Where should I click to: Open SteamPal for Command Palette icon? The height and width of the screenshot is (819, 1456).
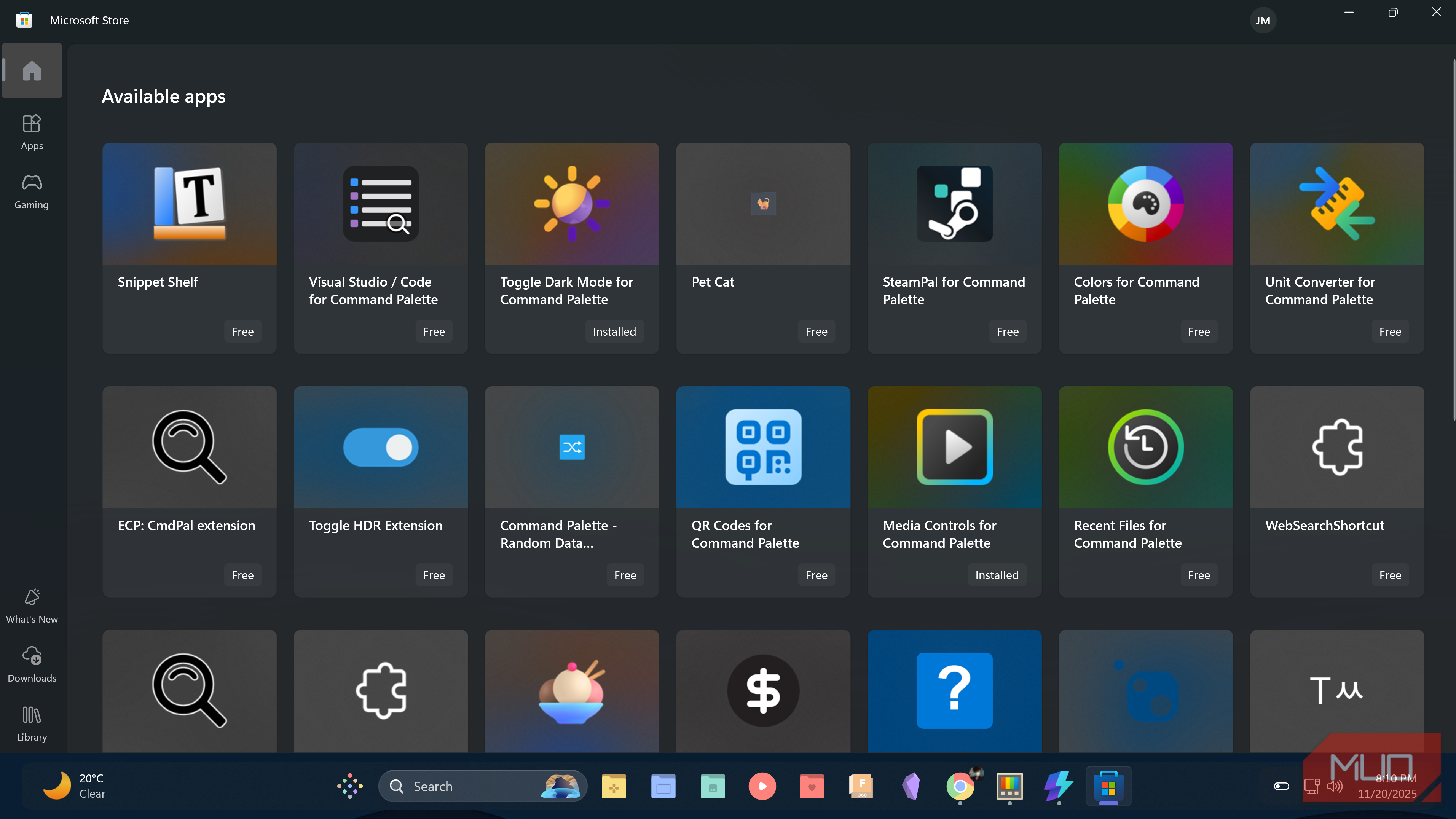click(x=954, y=204)
